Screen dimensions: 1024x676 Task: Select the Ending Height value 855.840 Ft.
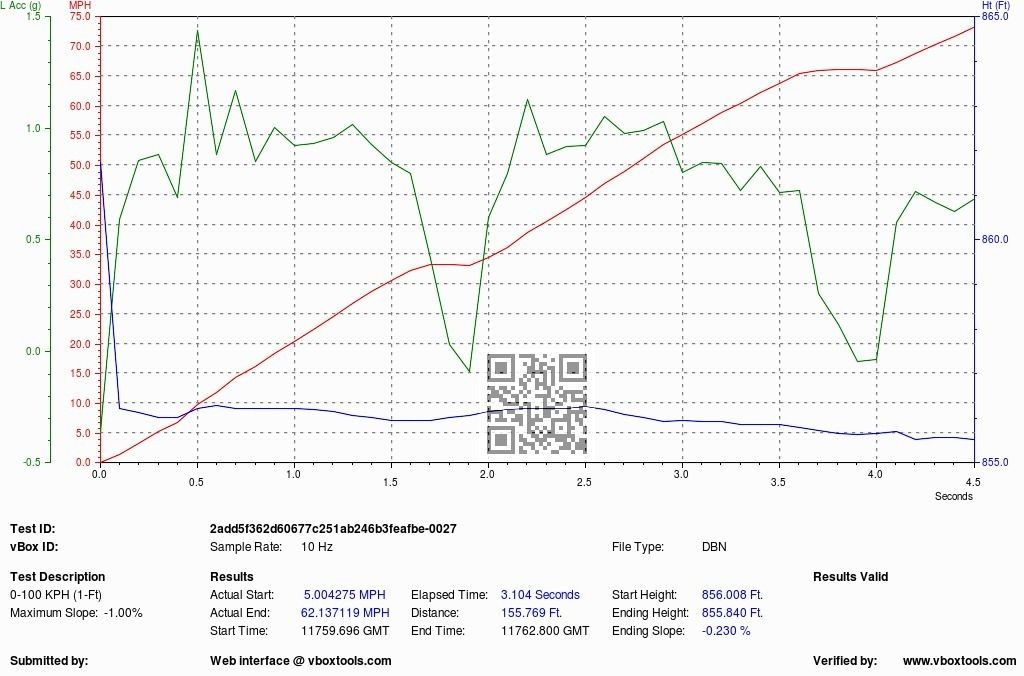732,613
